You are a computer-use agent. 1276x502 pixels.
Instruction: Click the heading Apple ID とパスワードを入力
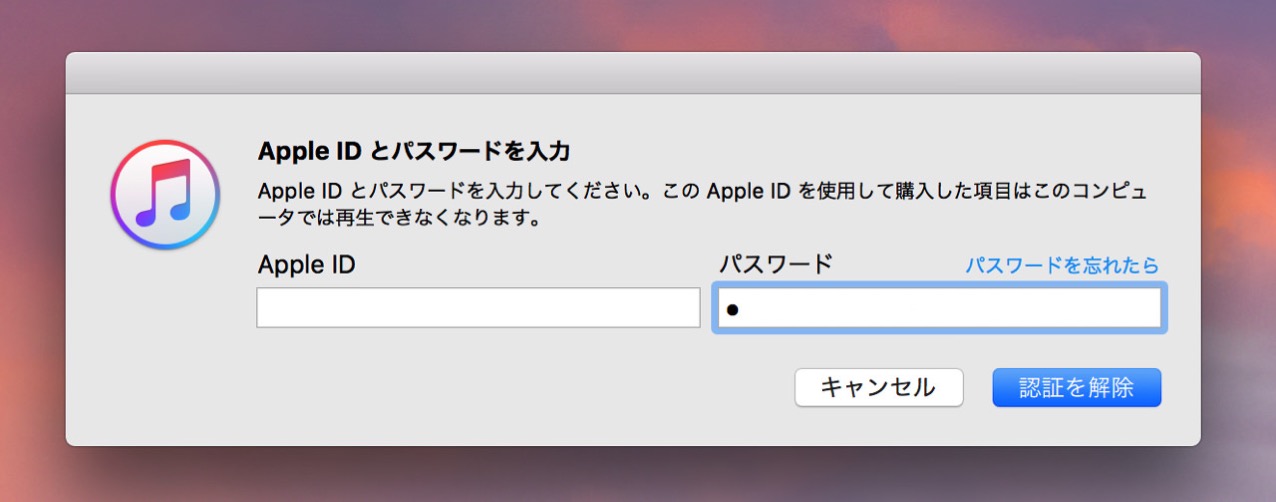pyautogui.click(x=414, y=151)
